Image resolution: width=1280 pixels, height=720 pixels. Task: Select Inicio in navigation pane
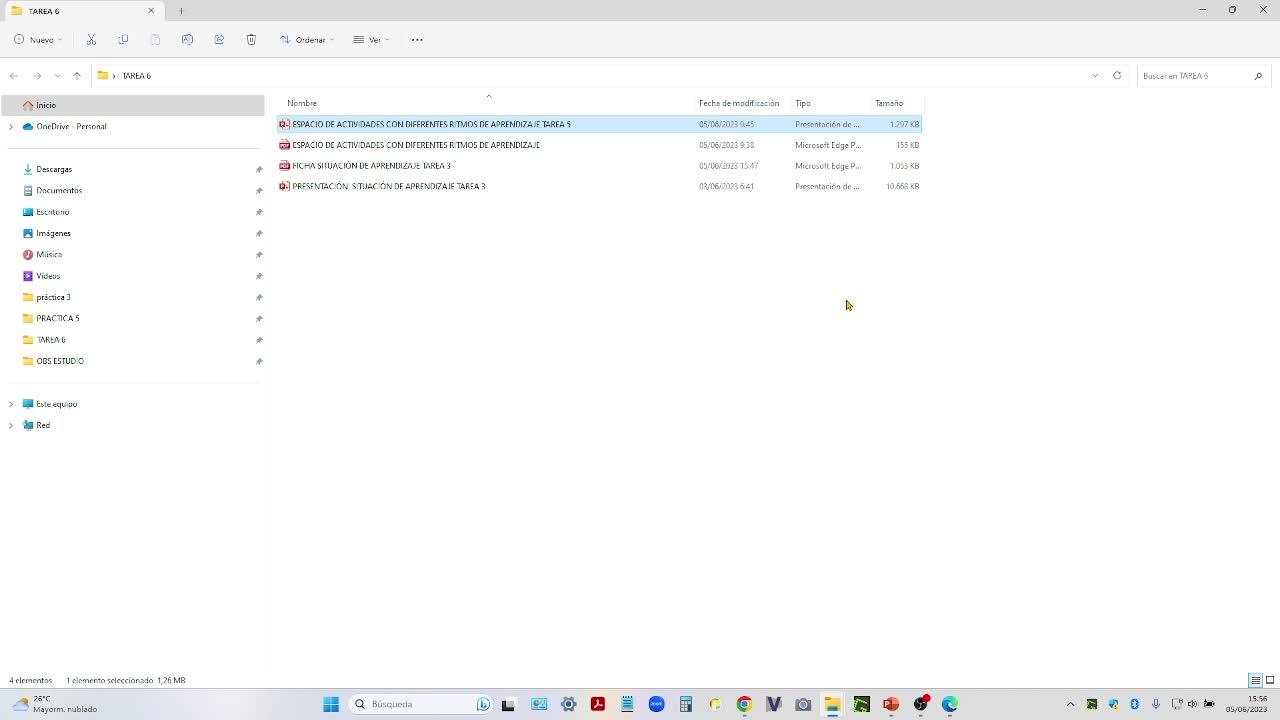coord(133,105)
